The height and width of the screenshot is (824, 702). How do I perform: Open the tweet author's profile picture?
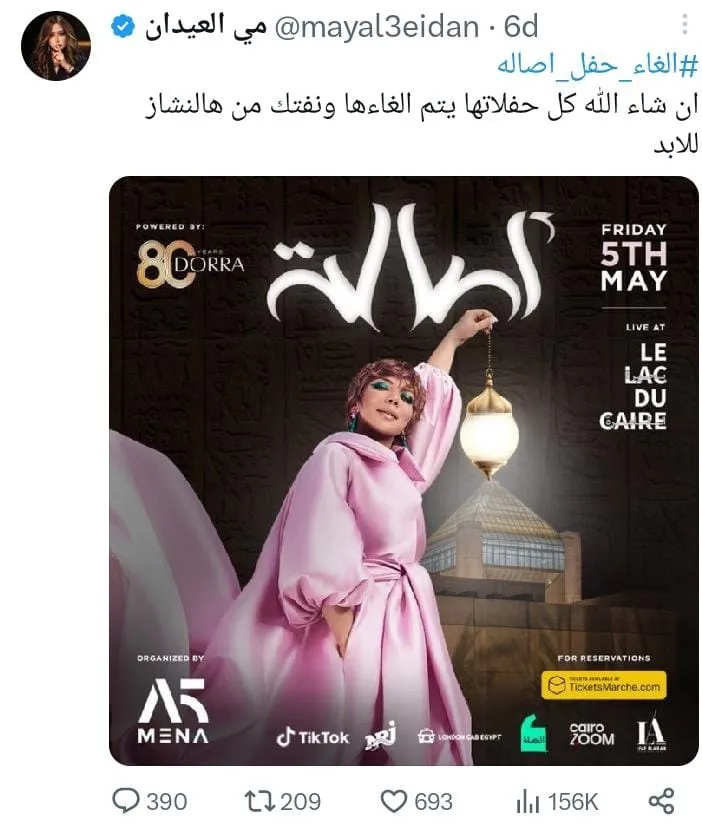point(56,46)
